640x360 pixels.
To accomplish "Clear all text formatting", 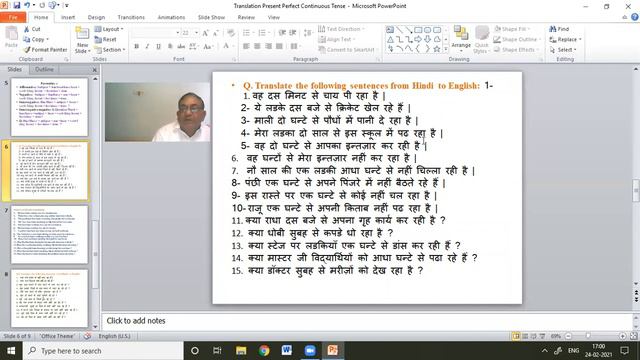I will tap(231, 33).
